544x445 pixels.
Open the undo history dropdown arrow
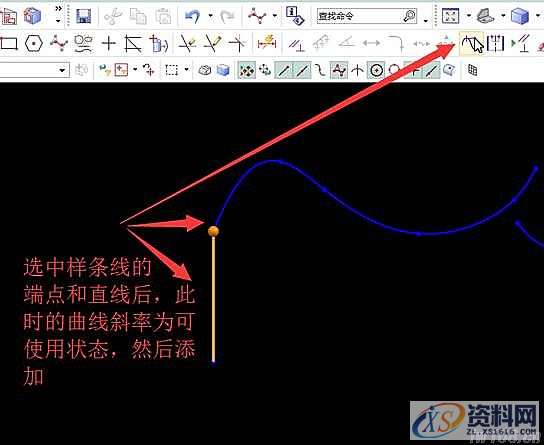pos(210,16)
